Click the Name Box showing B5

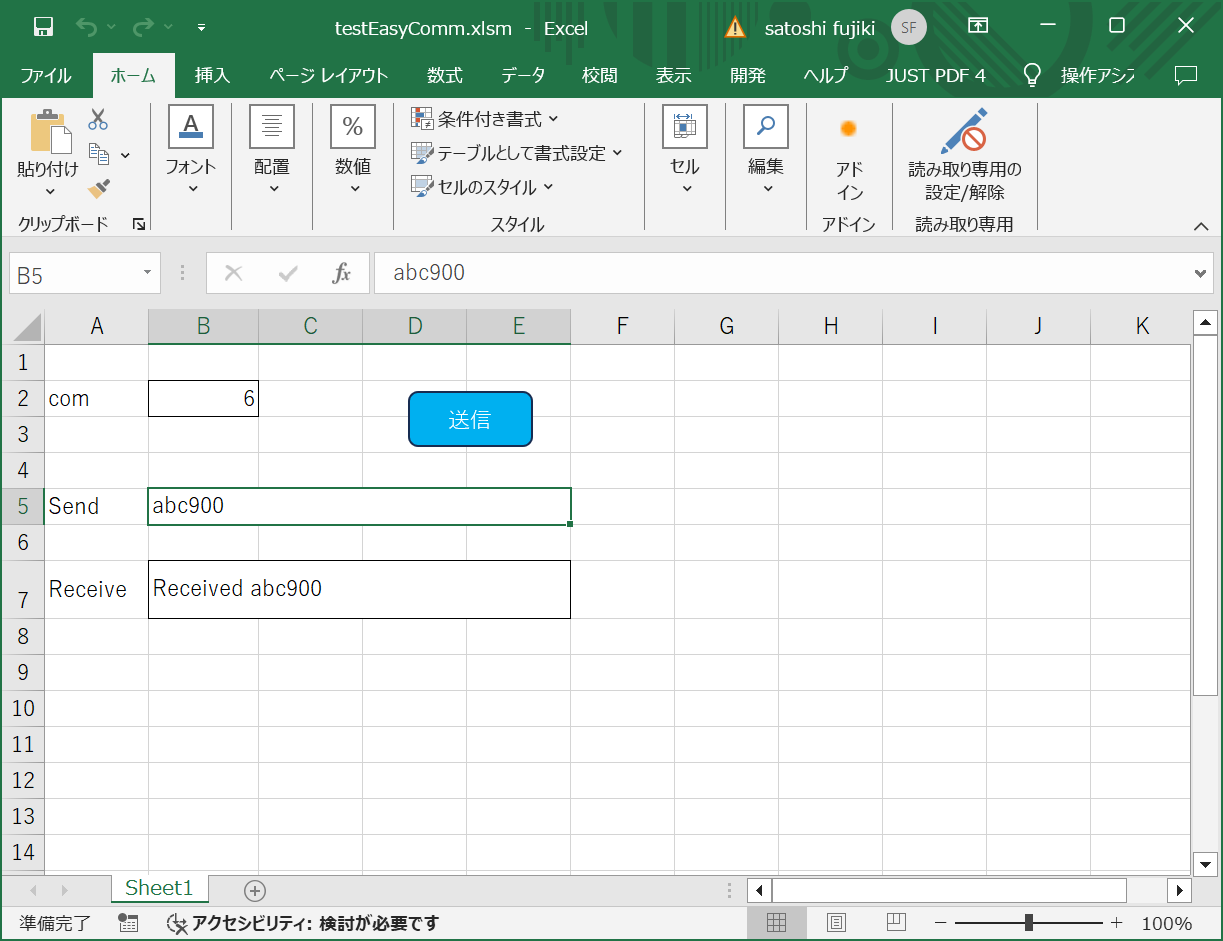click(73, 273)
